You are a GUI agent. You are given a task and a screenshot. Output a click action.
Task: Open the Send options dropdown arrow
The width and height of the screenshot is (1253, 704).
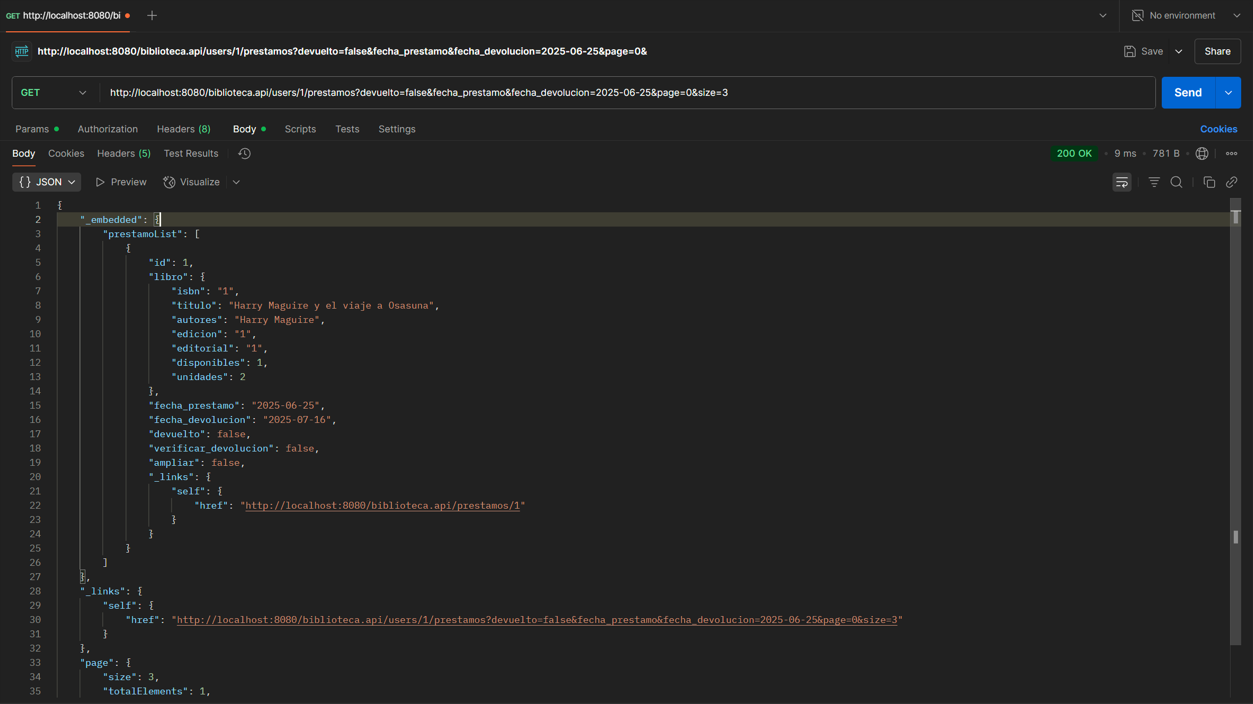[x=1228, y=93]
